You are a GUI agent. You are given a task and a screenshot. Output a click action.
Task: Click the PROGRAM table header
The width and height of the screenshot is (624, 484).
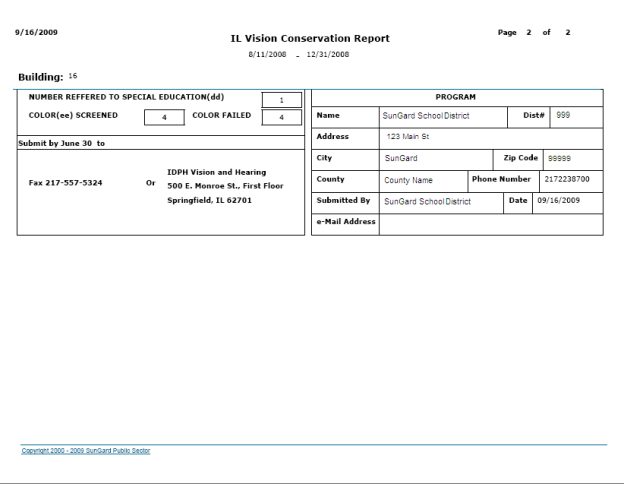(458, 97)
